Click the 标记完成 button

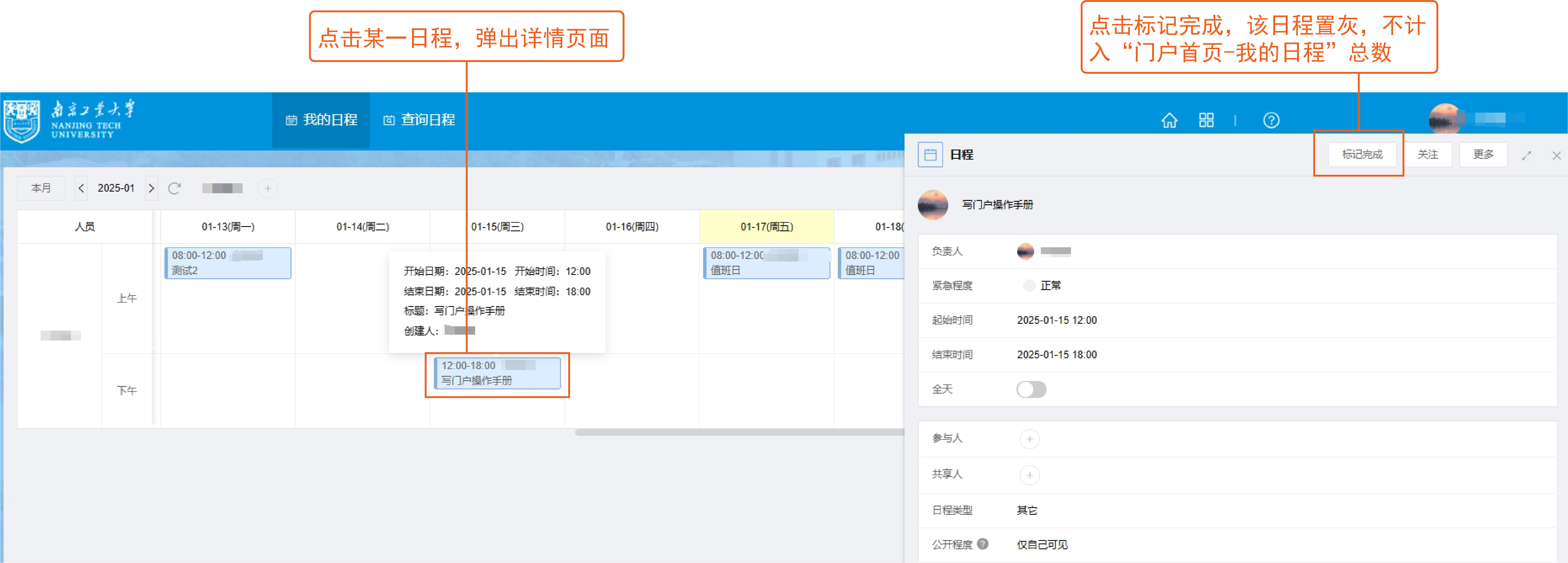pyautogui.click(x=1362, y=154)
